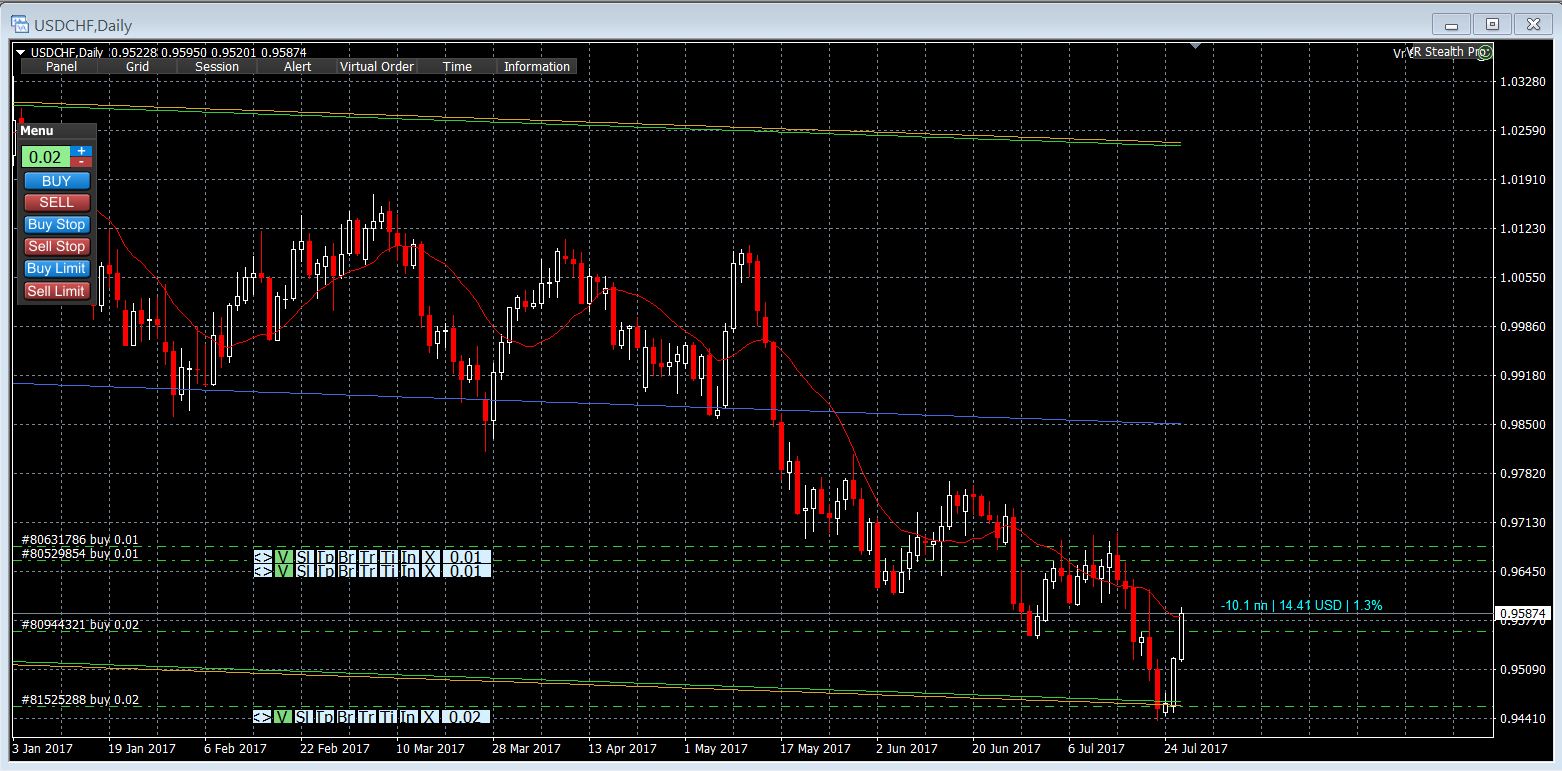1562x771 pixels.
Task: Click the Br breakeven button in the 0.02 order row
Action: tap(347, 717)
